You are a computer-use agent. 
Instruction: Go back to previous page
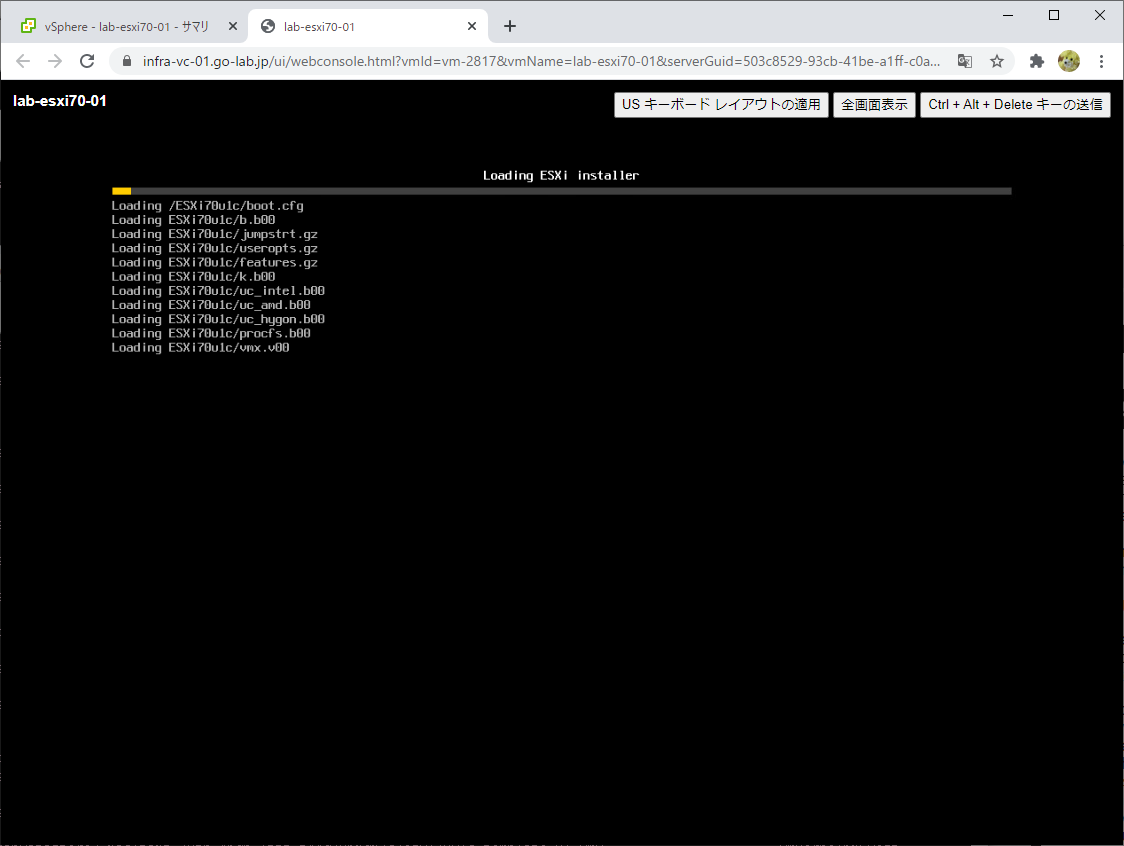click(23, 62)
